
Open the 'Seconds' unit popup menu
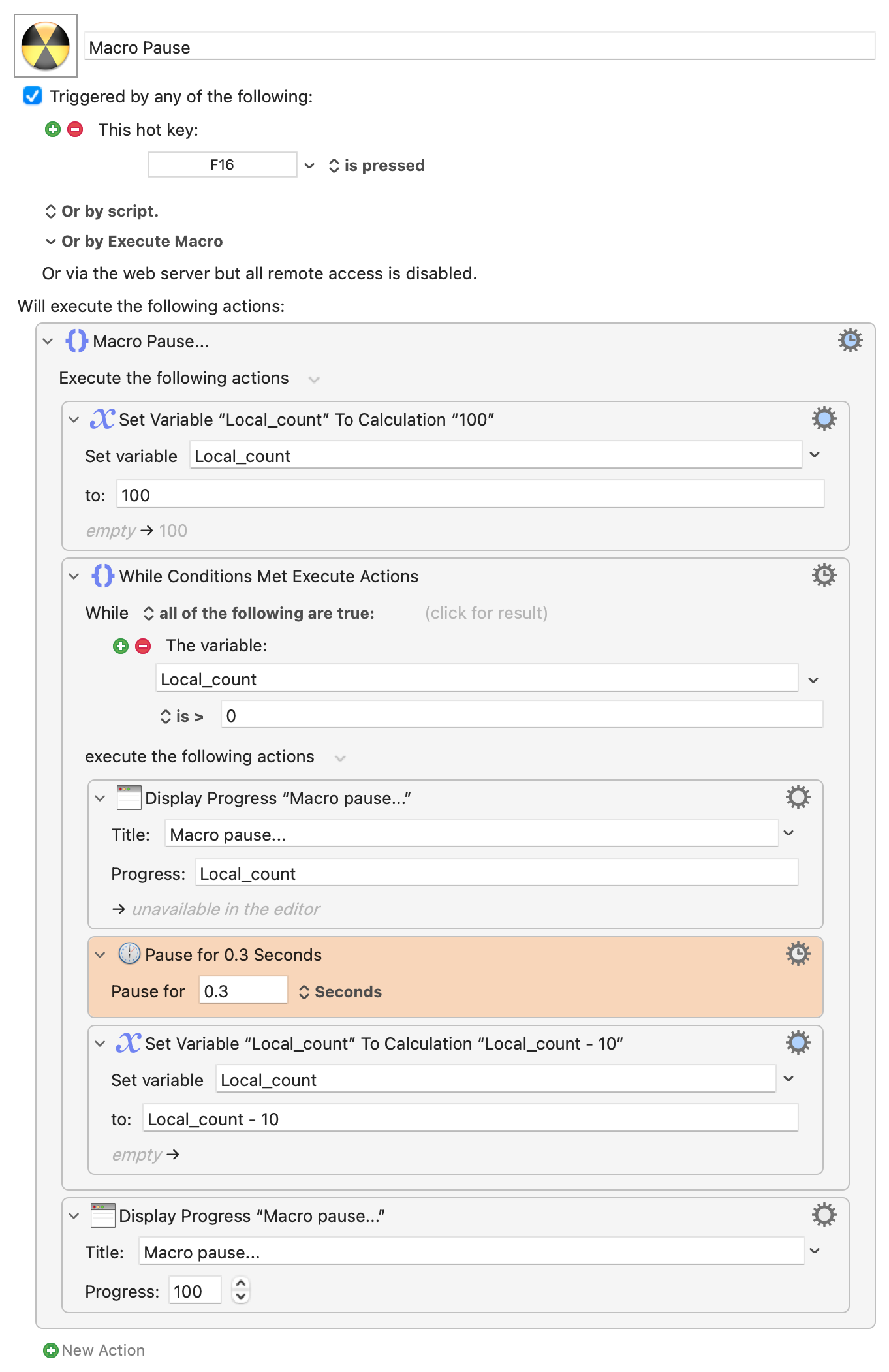click(x=340, y=992)
